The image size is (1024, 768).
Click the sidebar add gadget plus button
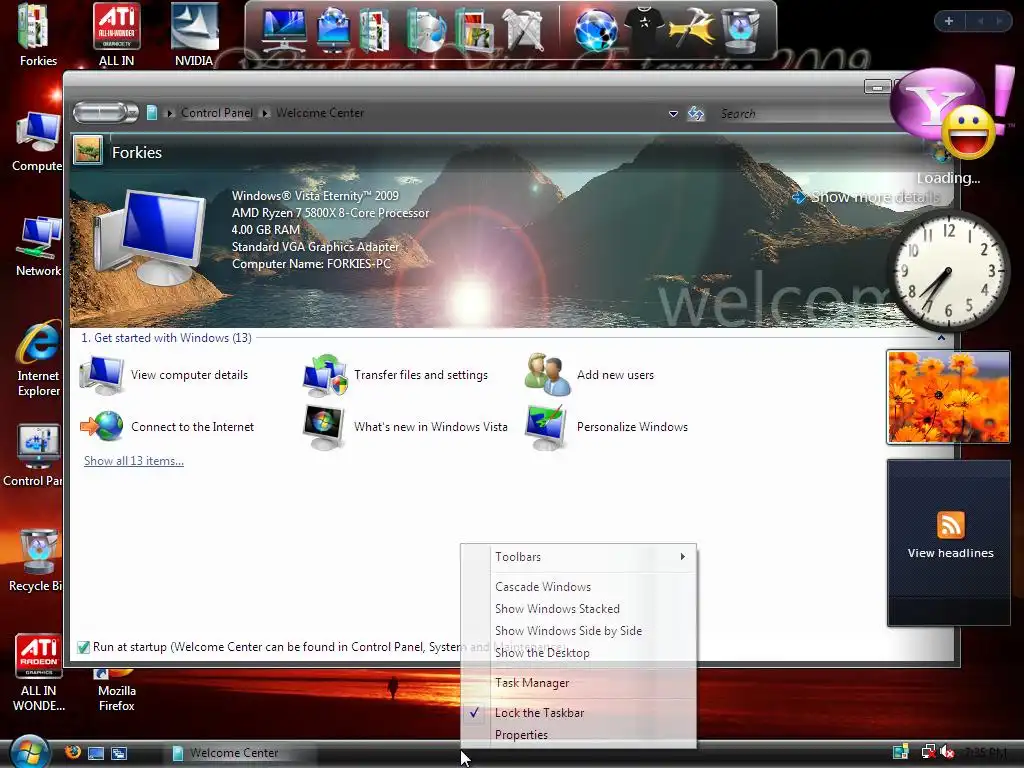tap(949, 21)
